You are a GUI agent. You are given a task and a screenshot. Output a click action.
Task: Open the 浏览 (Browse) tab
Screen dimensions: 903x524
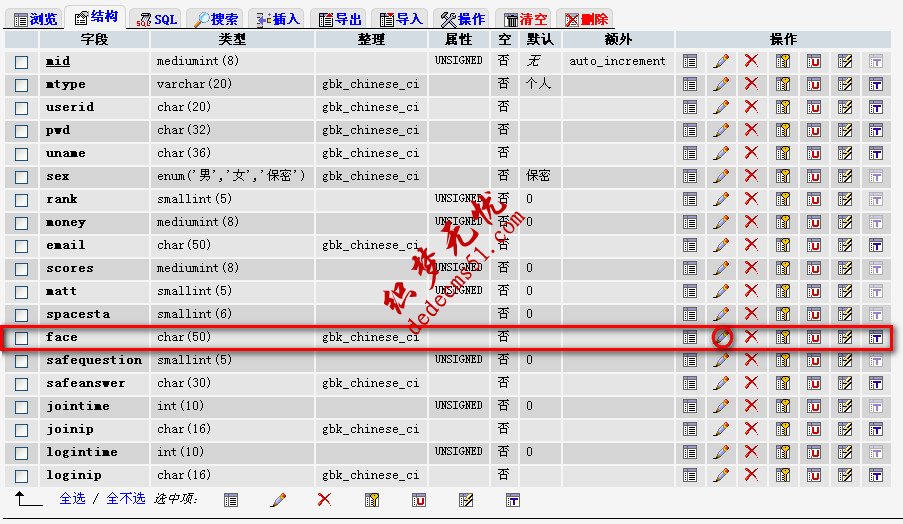[36, 19]
